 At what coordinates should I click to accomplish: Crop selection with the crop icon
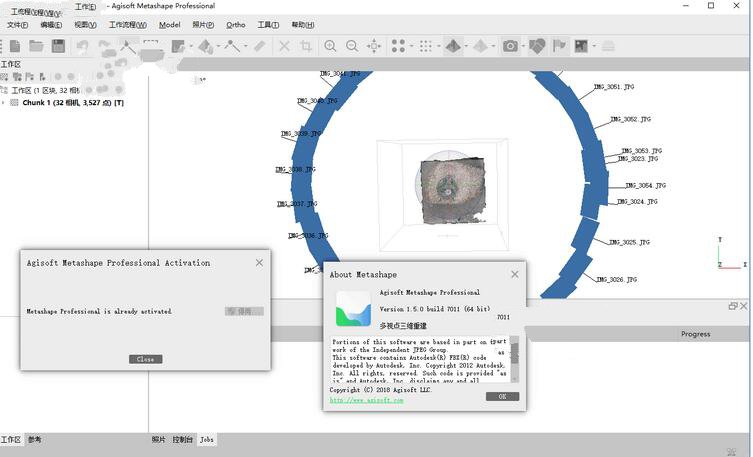pos(305,46)
